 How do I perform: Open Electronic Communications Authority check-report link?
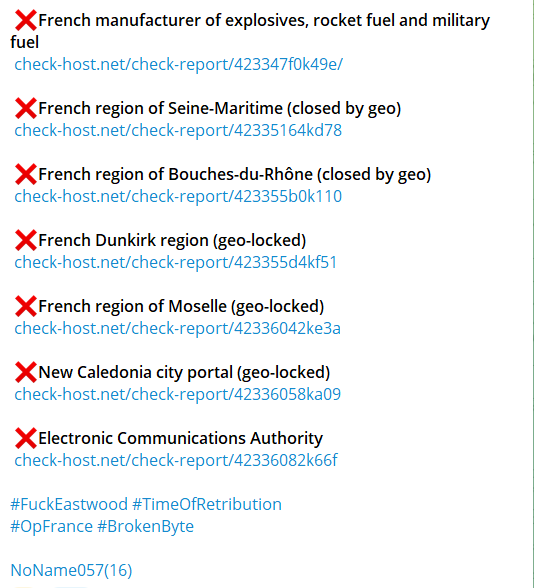click(x=176, y=460)
